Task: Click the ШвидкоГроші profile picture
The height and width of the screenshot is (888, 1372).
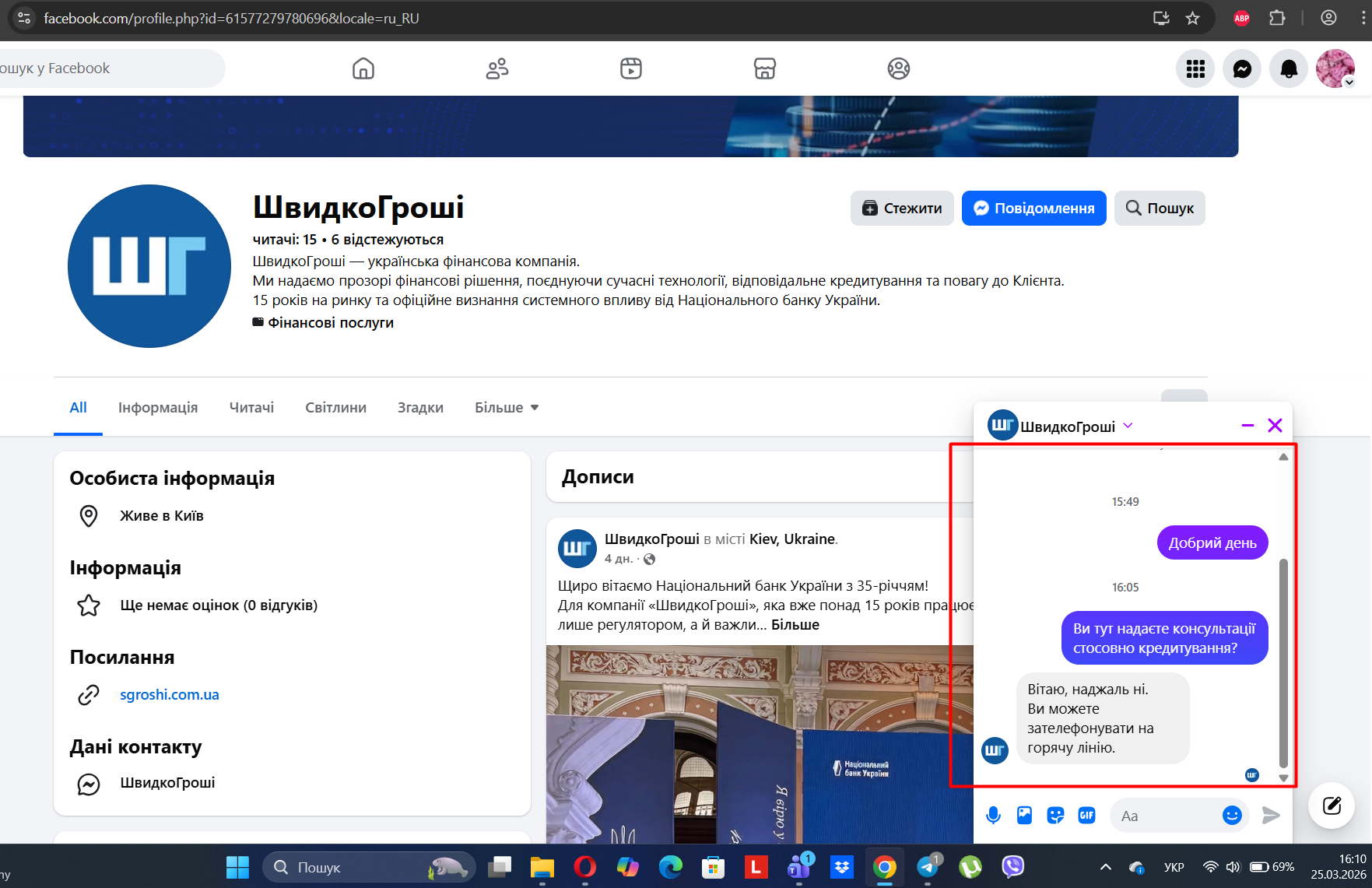Action: click(x=149, y=266)
